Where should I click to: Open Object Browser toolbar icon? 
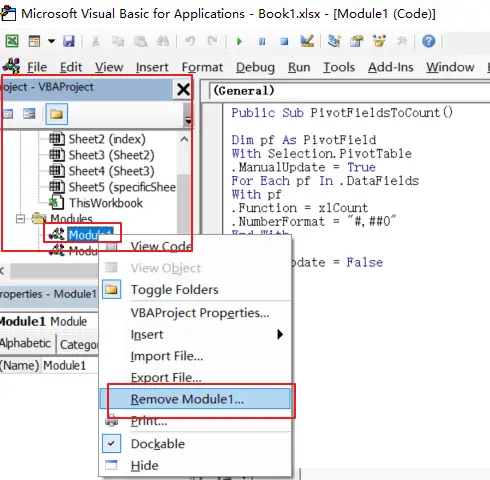[379, 41]
